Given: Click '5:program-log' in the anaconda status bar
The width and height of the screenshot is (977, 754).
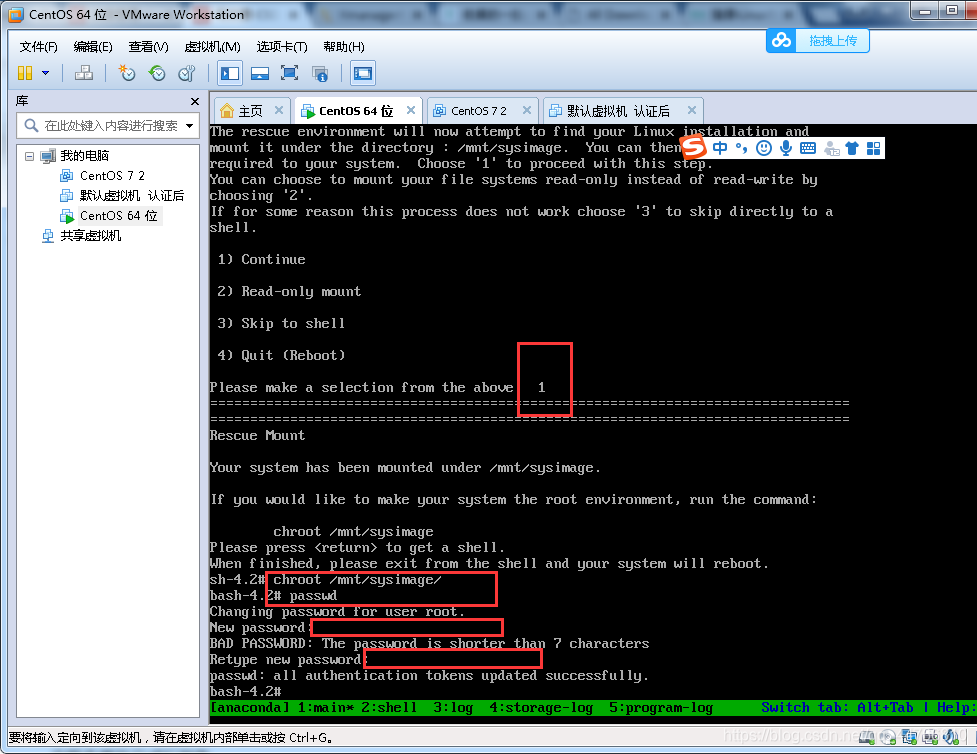Looking at the screenshot, I should (661, 707).
